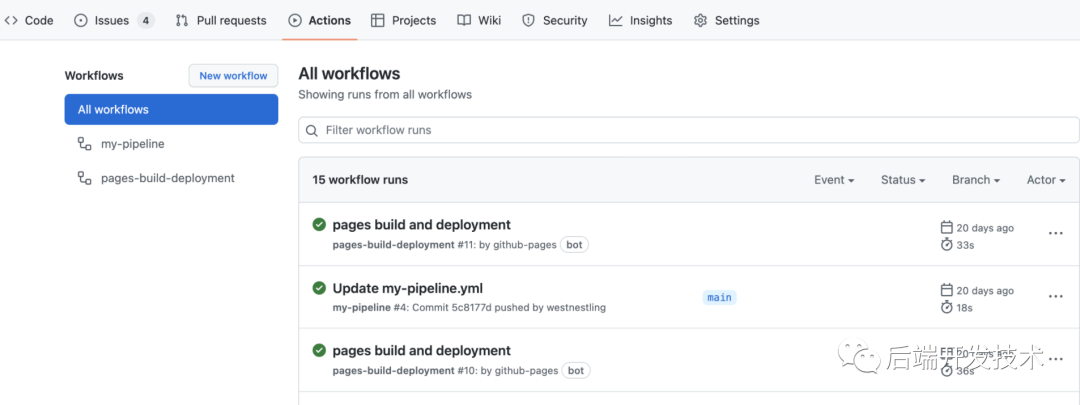Click Showing runs from all workflows text

385,94
